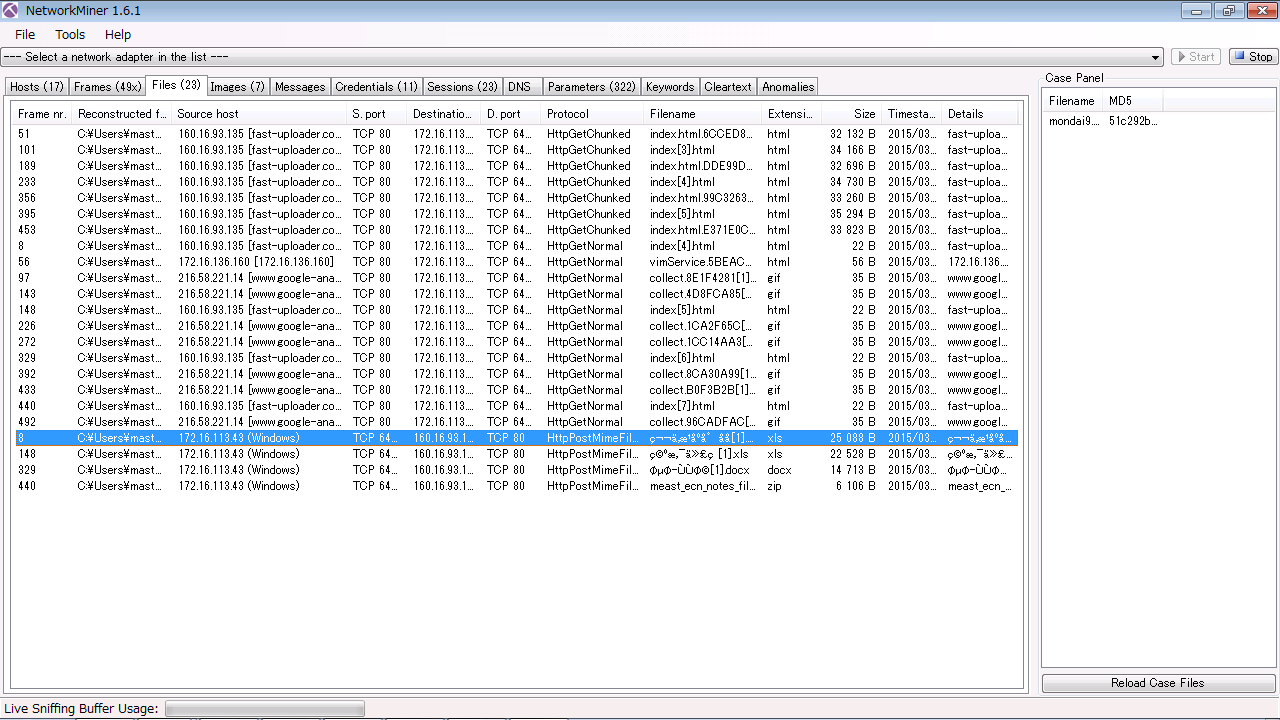Sort by S. port column header
The image size is (1280, 720).
[x=376, y=114]
